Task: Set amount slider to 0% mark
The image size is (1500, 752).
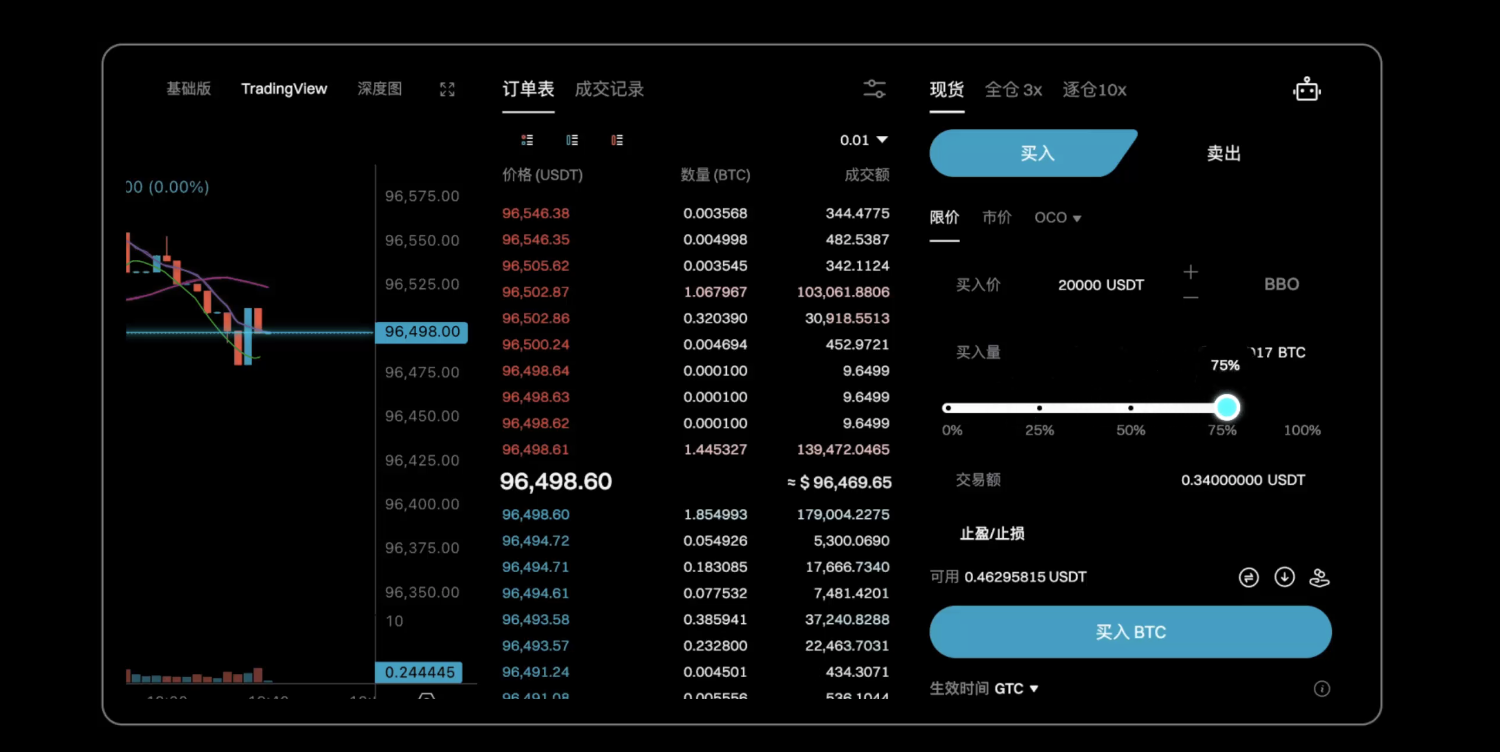Action: coord(948,408)
